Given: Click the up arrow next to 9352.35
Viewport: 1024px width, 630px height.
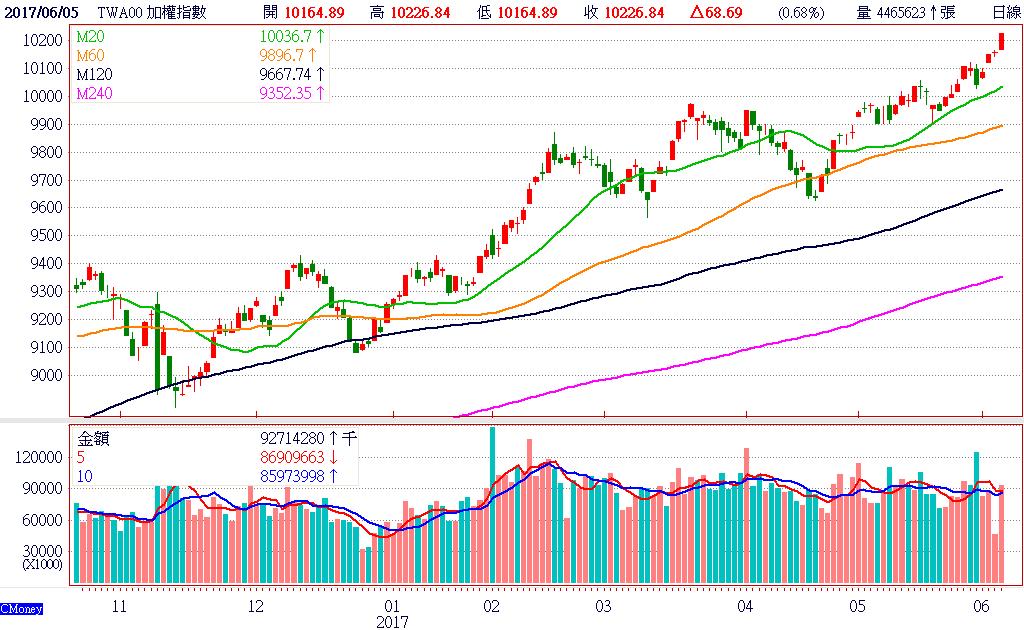Looking at the screenshot, I should pos(321,94).
